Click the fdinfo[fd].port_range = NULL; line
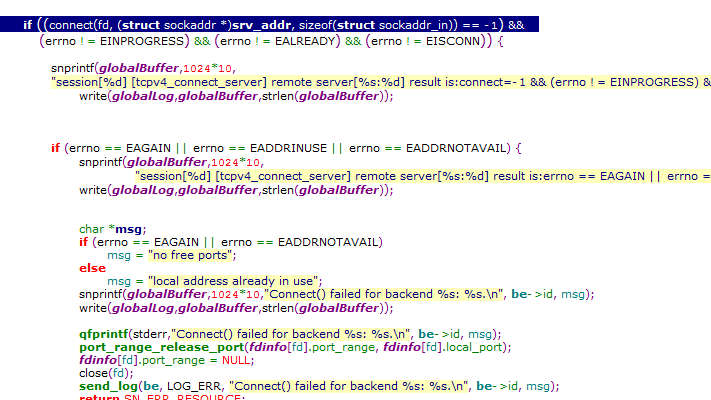The image size is (711, 400). click(166, 361)
